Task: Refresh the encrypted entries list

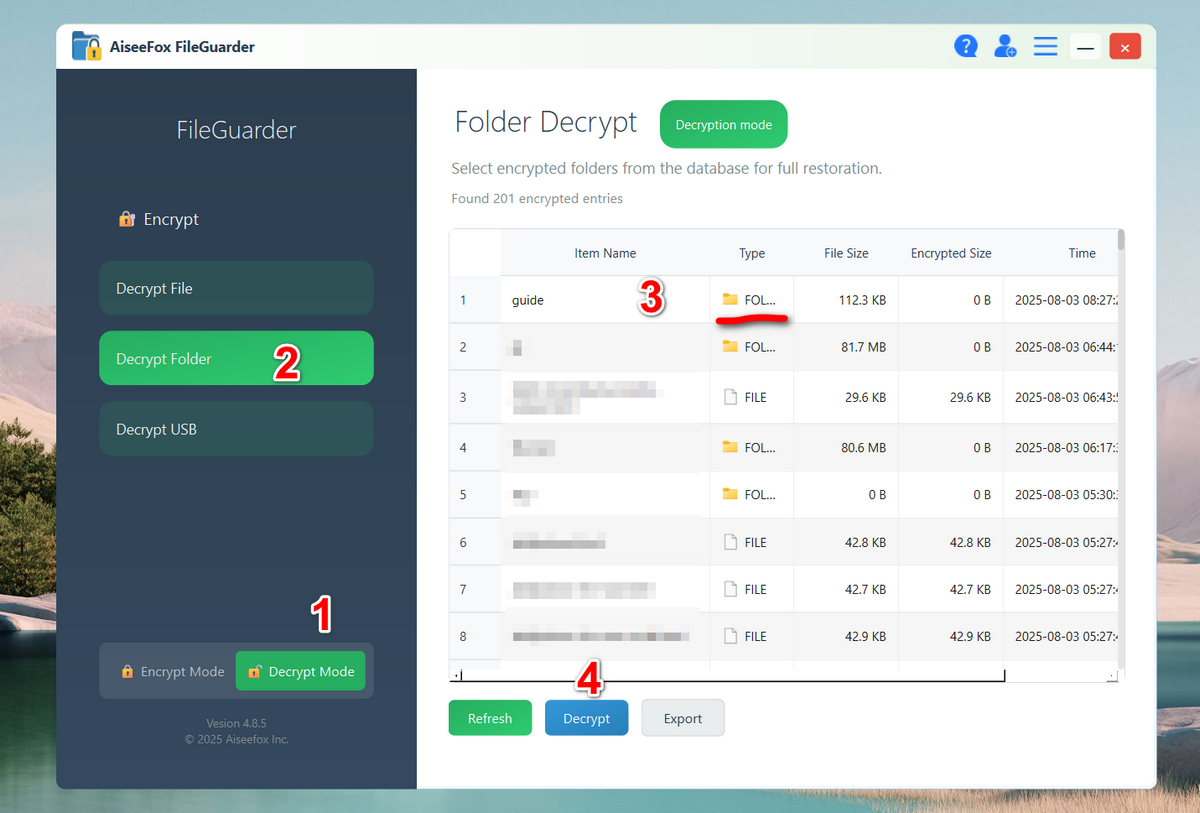Action: (x=490, y=717)
